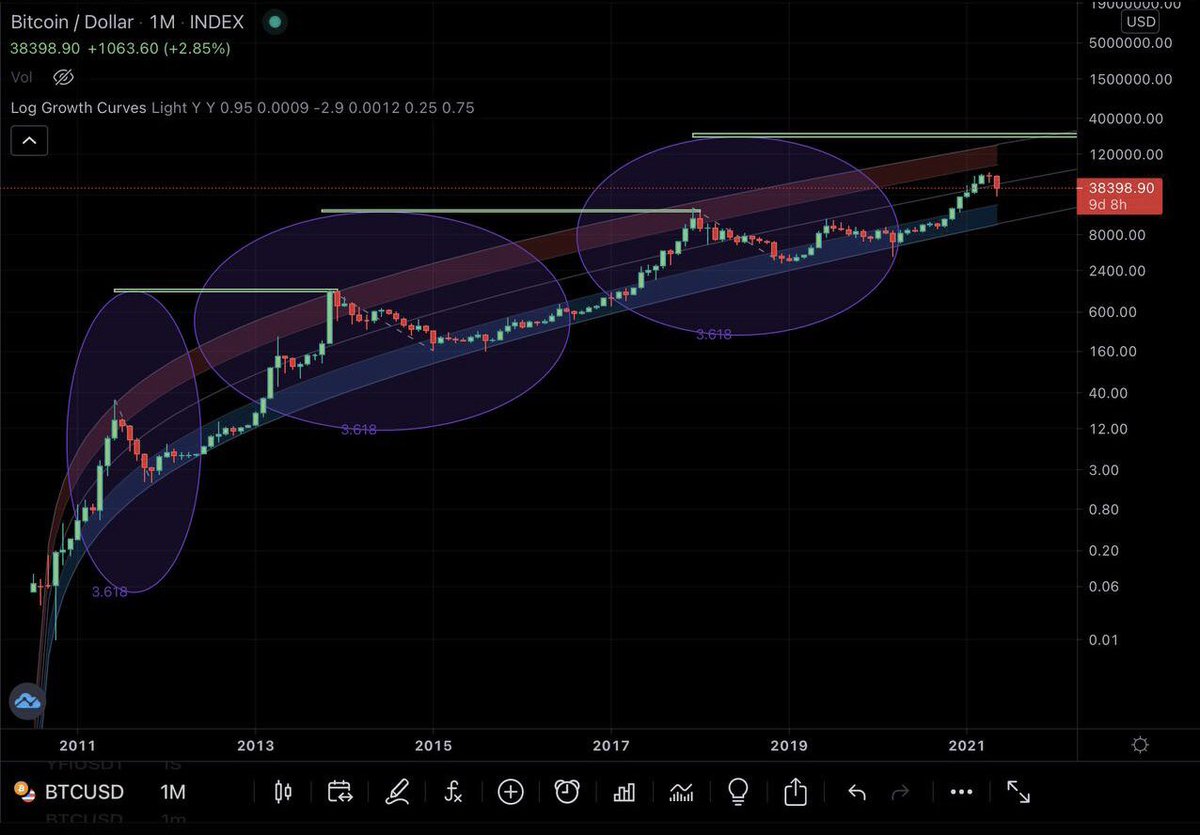Click the 120000.00 price axis label

[x=1125, y=154]
